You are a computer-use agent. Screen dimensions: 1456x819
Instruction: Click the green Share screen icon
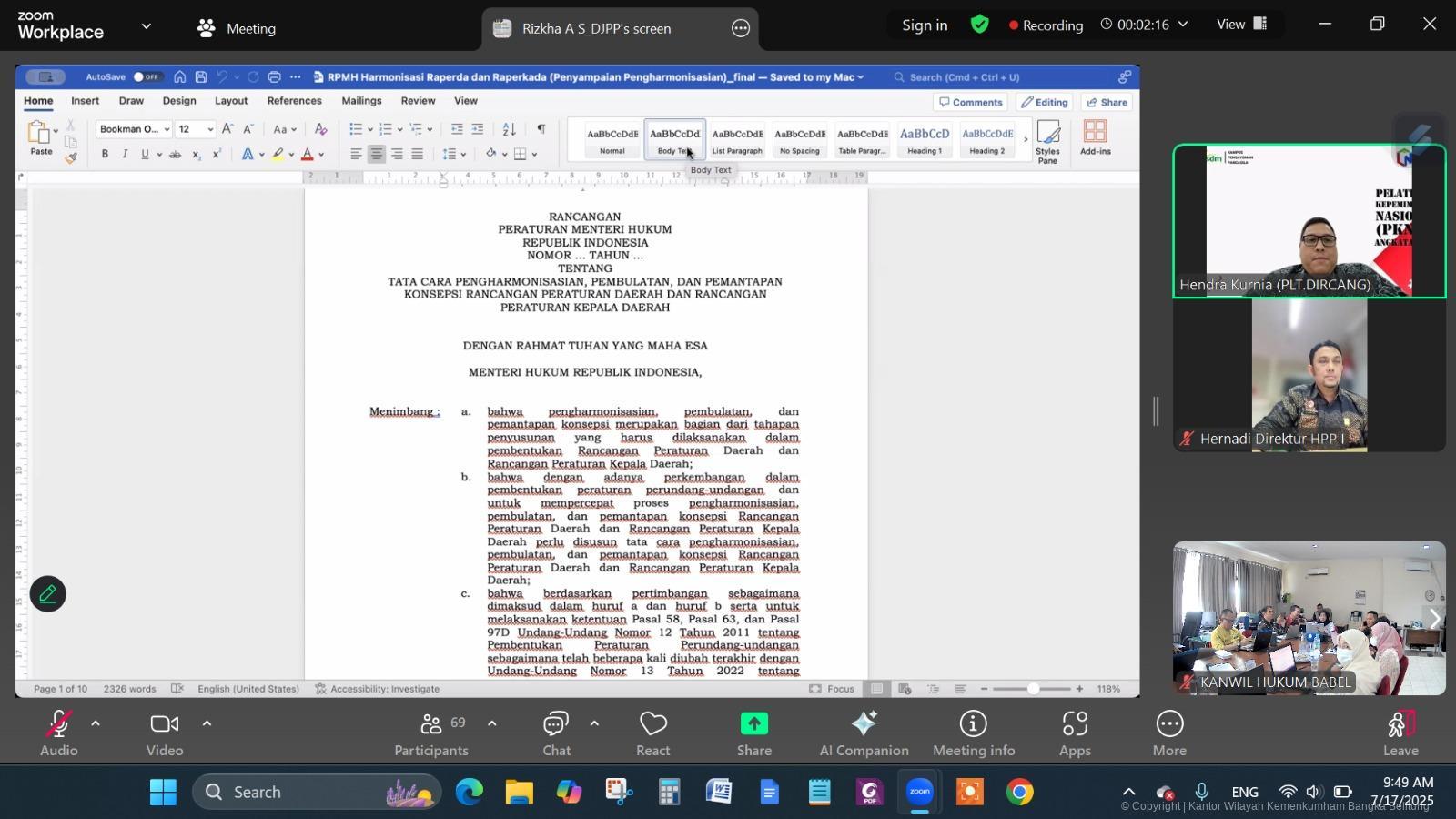(x=753, y=724)
